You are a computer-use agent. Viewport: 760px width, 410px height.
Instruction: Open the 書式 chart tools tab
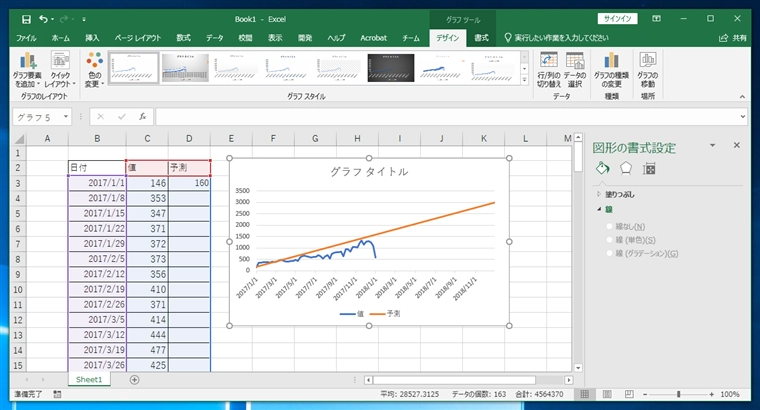tap(481, 38)
